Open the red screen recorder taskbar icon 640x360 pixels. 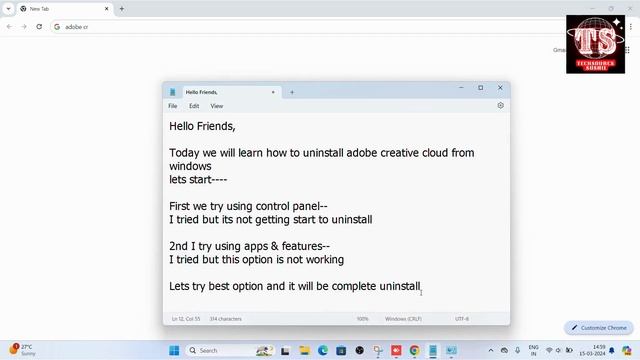click(x=396, y=350)
